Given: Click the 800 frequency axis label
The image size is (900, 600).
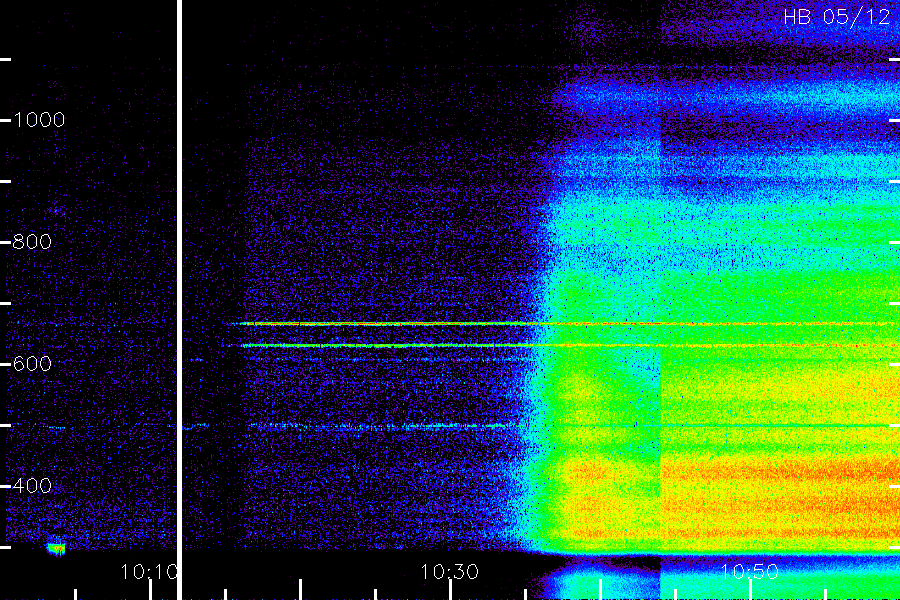Looking at the screenshot, I should click(32, 242).
